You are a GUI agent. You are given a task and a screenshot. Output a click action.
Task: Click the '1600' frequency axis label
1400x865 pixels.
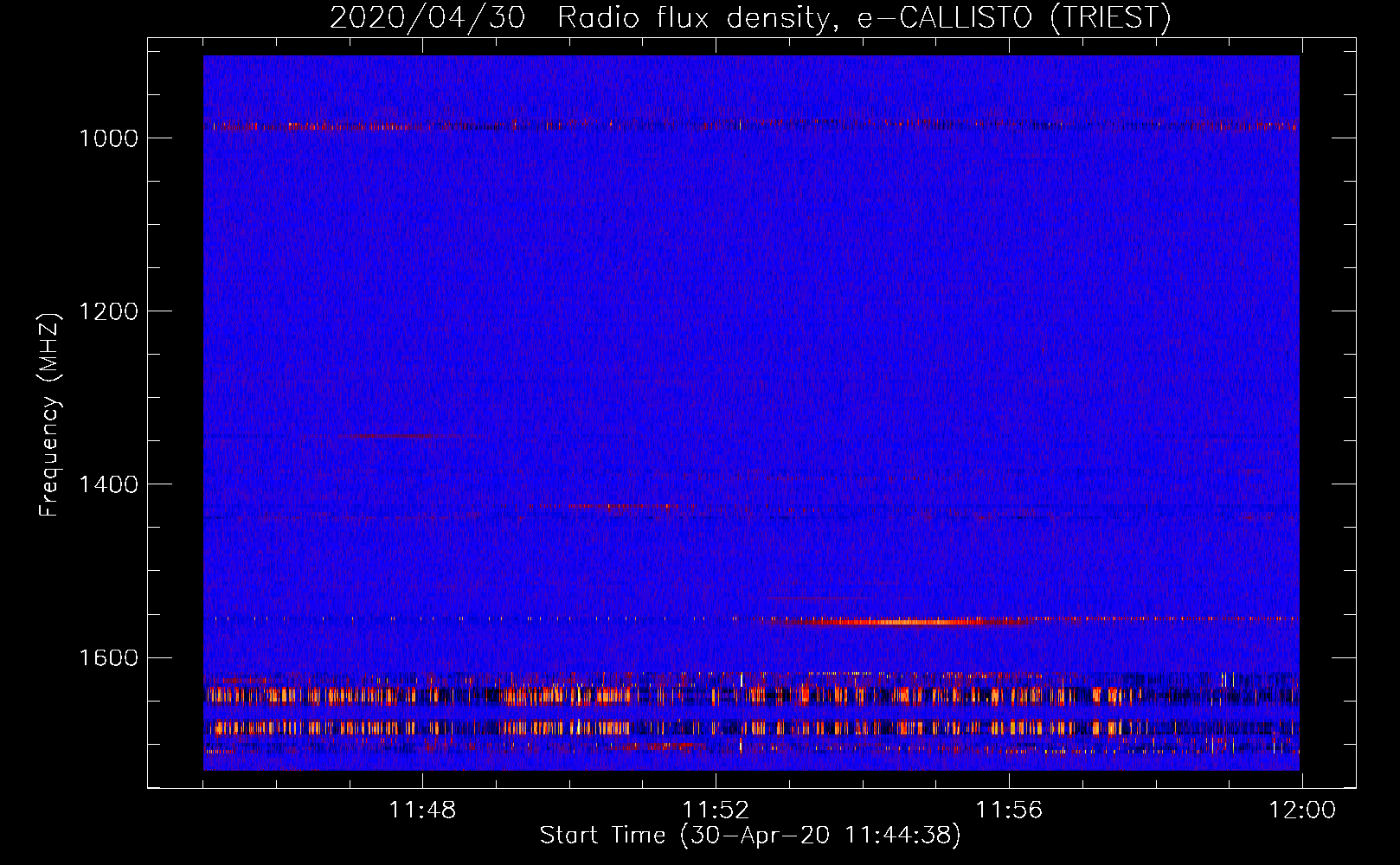[108, 657]
